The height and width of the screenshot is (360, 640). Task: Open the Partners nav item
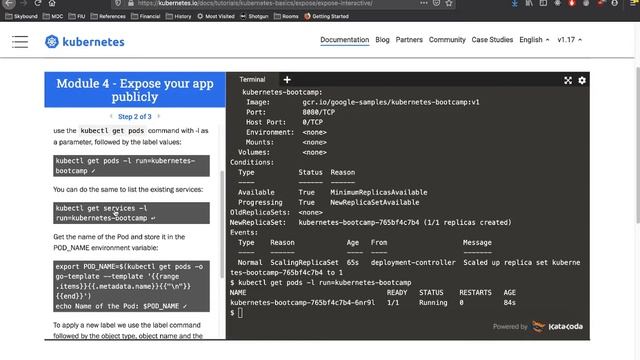(x=409, y=40)
